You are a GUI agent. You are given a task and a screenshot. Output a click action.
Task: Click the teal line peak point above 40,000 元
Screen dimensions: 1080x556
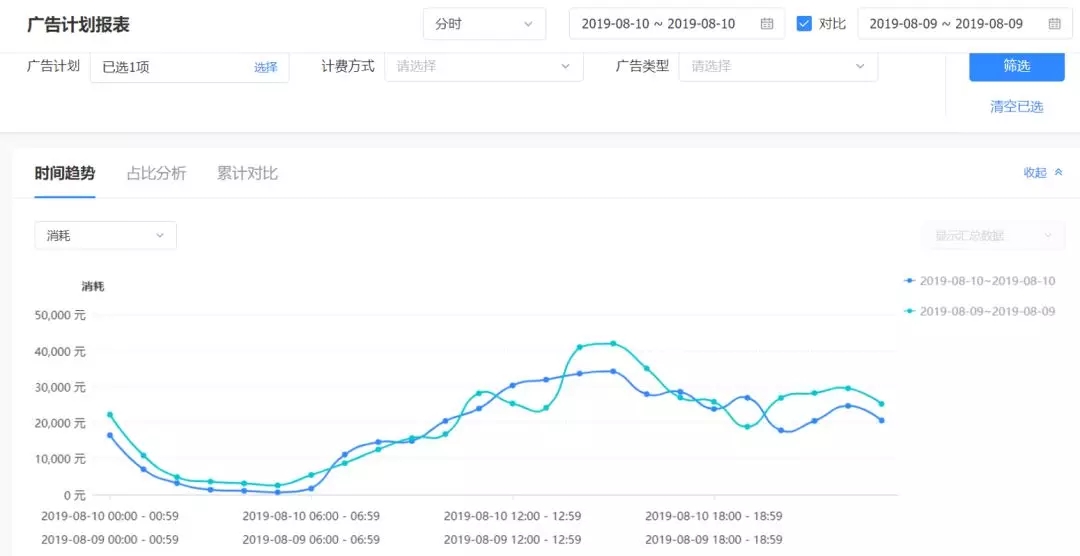tap(613, 343)
